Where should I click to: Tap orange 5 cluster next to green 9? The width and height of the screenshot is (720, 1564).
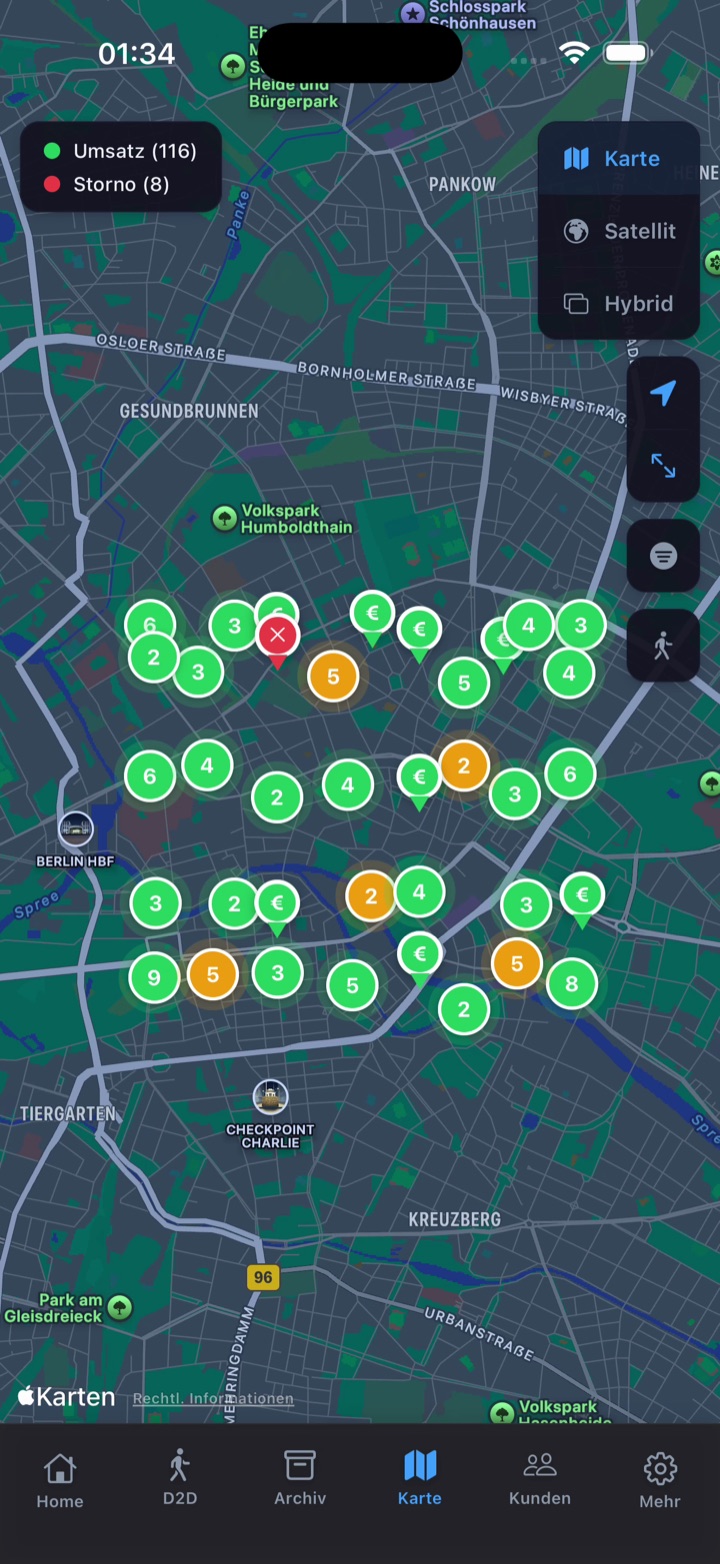pos(212,973)
